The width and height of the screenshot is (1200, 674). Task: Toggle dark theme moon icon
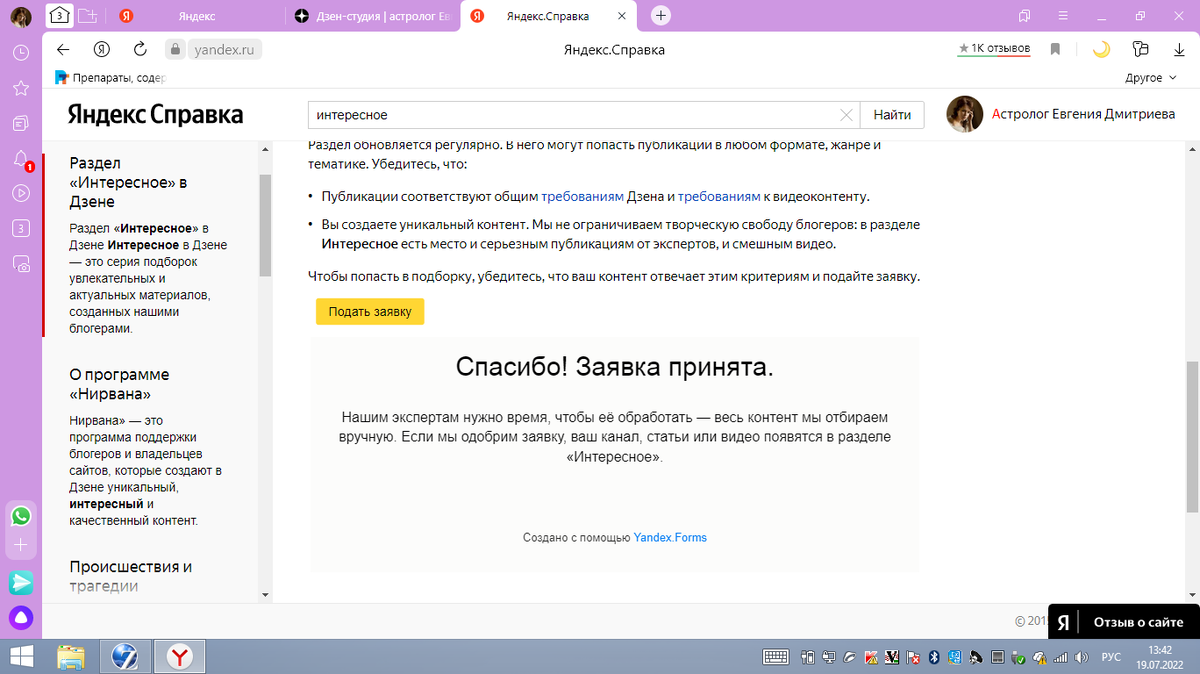click(1101, 49)
